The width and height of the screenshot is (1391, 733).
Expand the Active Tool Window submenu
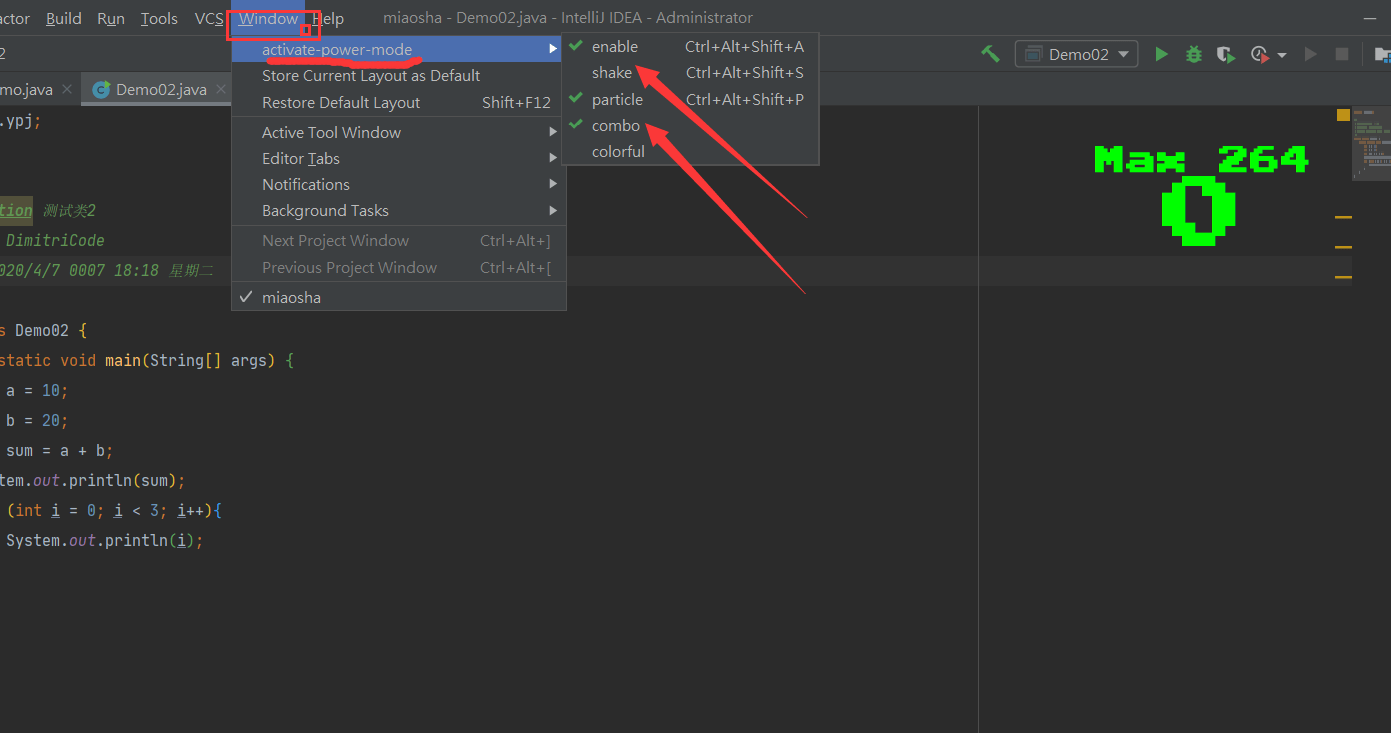(x=399, y=132)
